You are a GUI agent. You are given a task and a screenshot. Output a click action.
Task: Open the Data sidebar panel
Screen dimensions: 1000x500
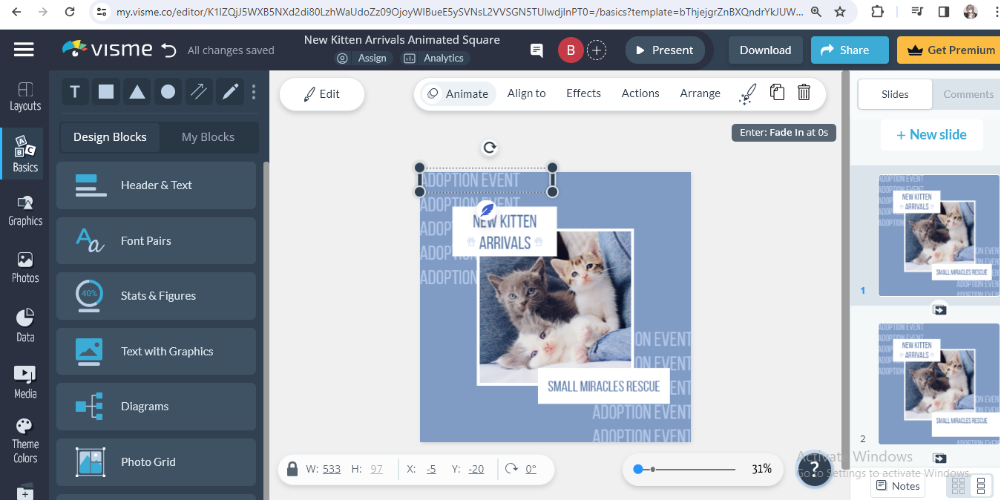(x=25, y=326)
